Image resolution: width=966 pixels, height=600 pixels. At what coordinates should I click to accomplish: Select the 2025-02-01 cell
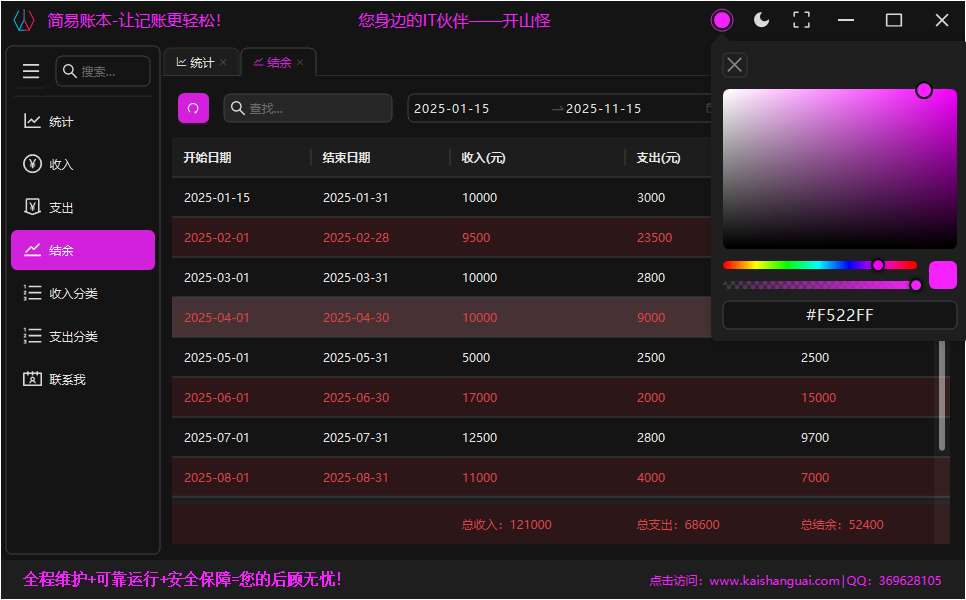pos(217,238)
